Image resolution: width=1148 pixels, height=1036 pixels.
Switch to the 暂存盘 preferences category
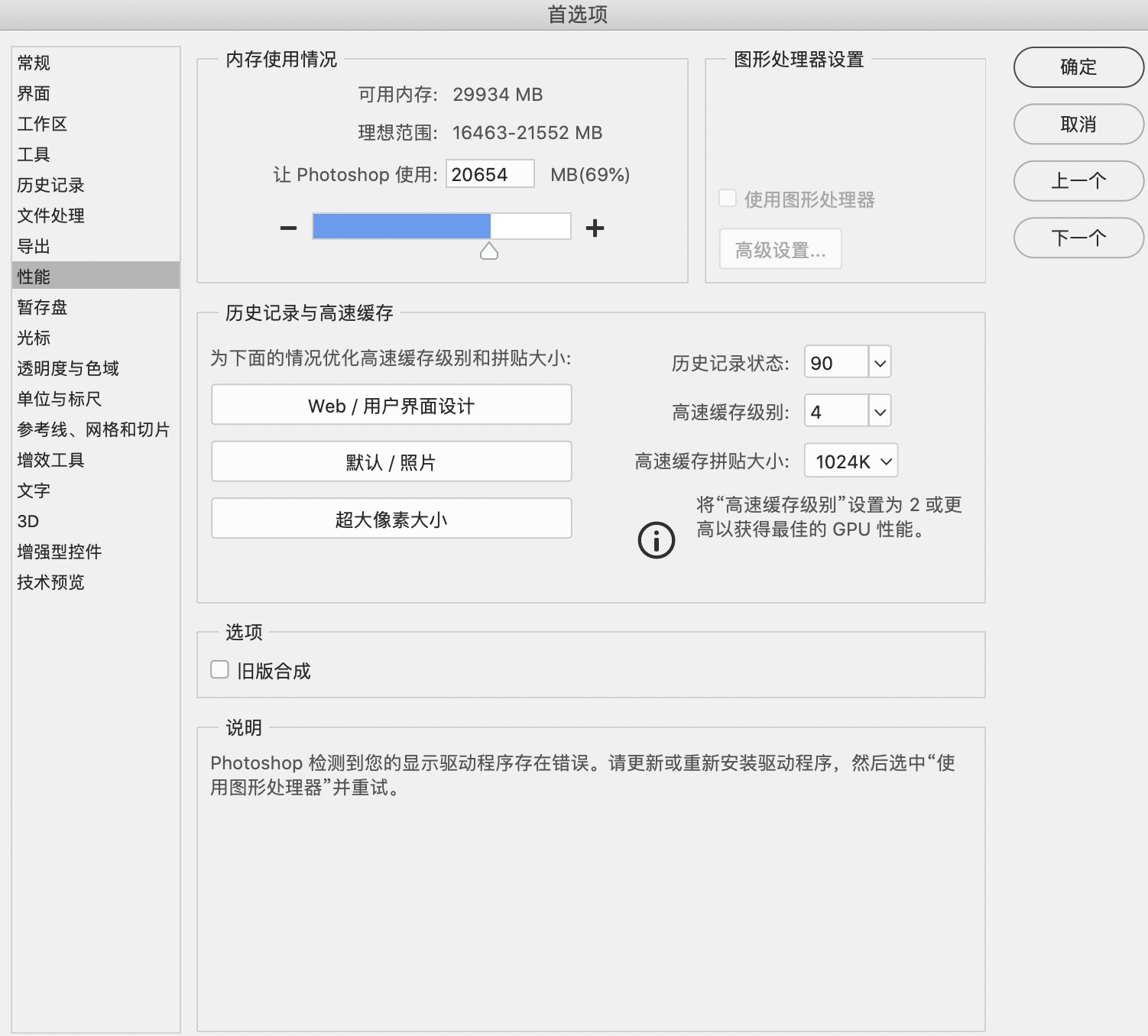tap(43, 307)
